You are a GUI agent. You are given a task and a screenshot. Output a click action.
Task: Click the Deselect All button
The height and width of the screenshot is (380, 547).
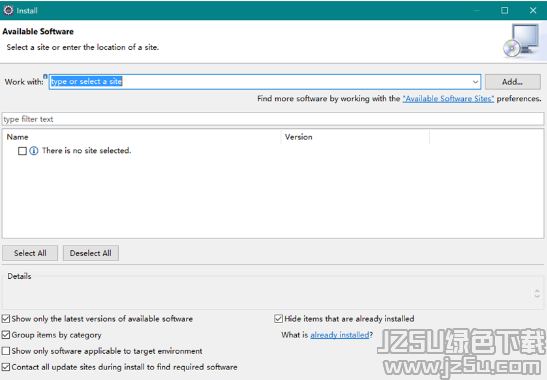[91, 253]
